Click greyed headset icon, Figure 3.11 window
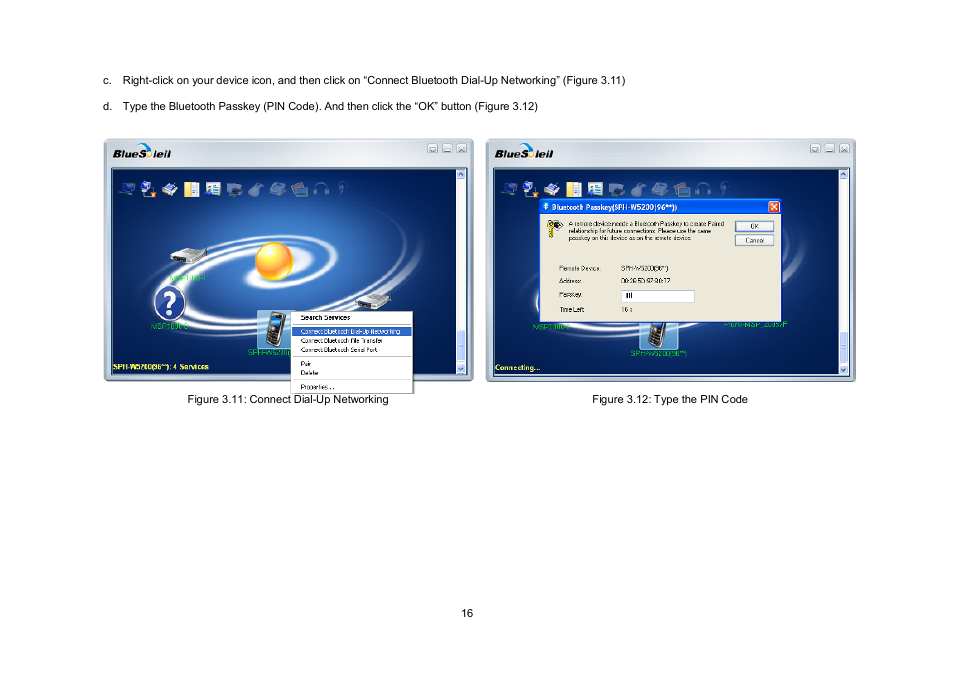Viewport: 954px width, 675px height. [343, 189]
